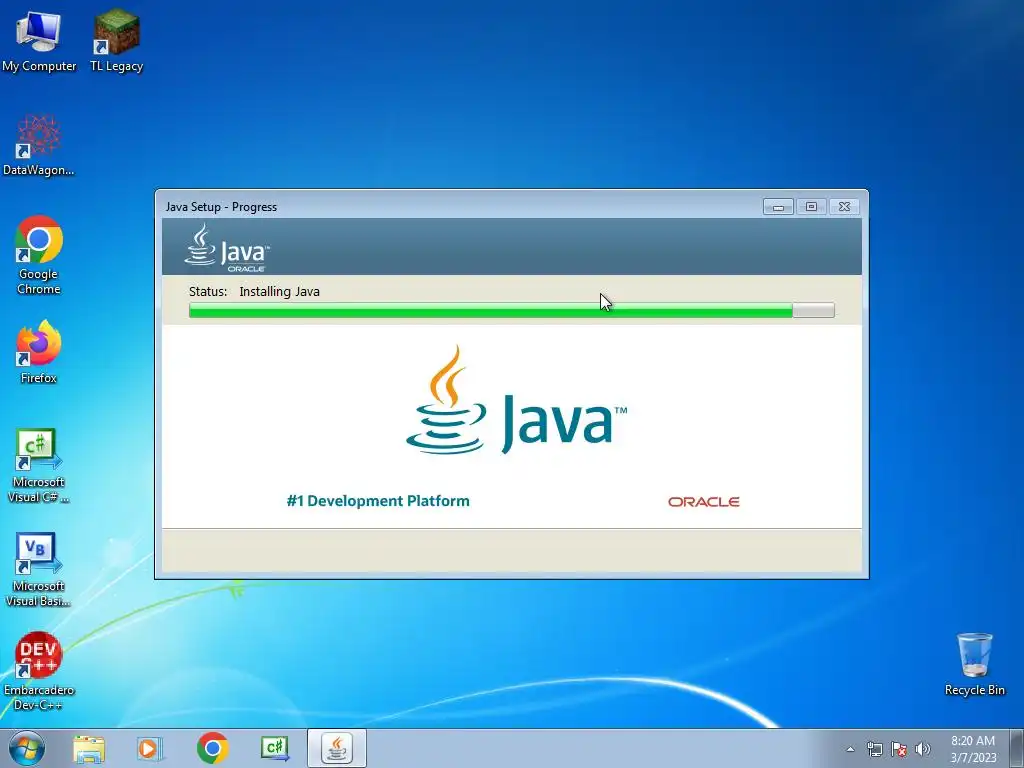Image resolution: width=1024 pixels, height=768 pixels.
Task: Select the Google Chrome desktop shortcut
Action: click(x=39, y=255)
